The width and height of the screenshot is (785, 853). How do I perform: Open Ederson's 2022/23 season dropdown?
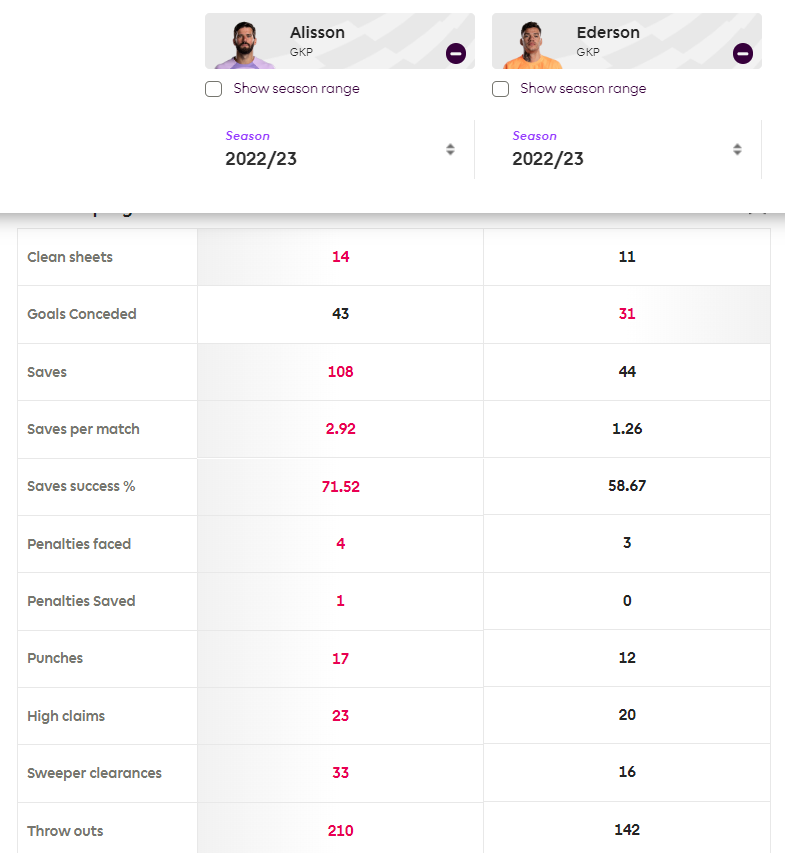(626, 149)
